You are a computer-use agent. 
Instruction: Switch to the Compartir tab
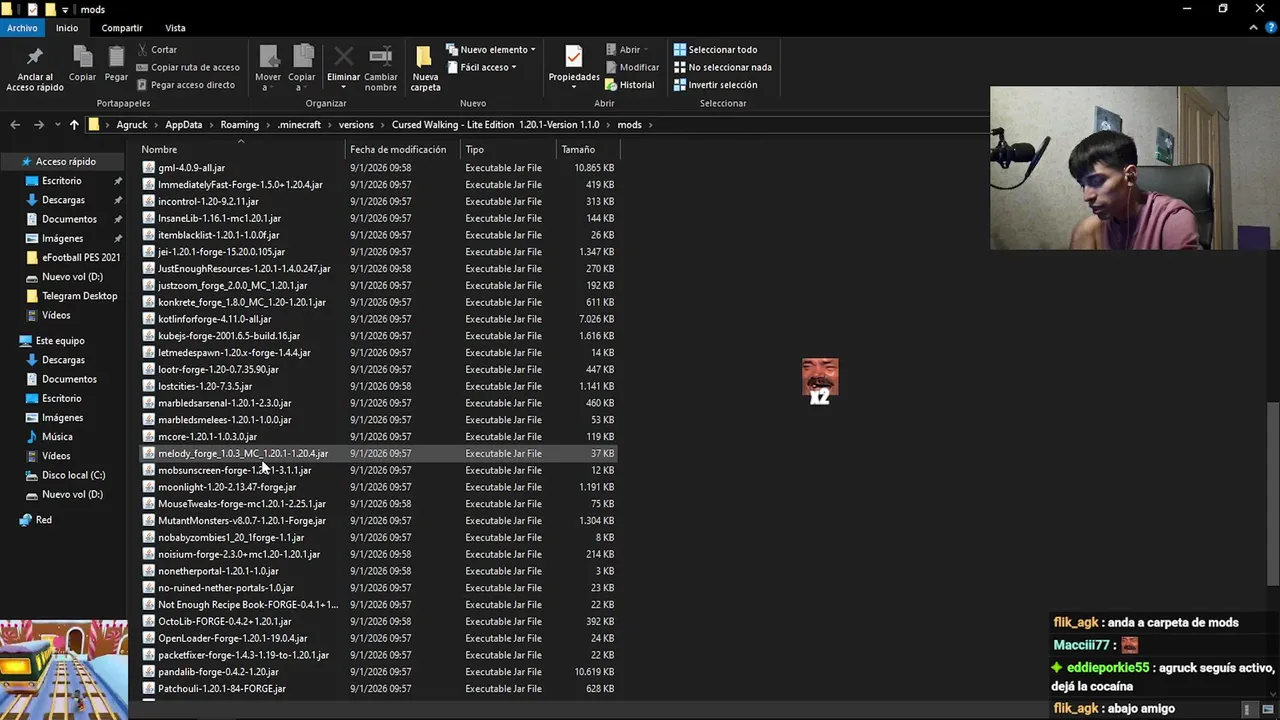(122, 28)
